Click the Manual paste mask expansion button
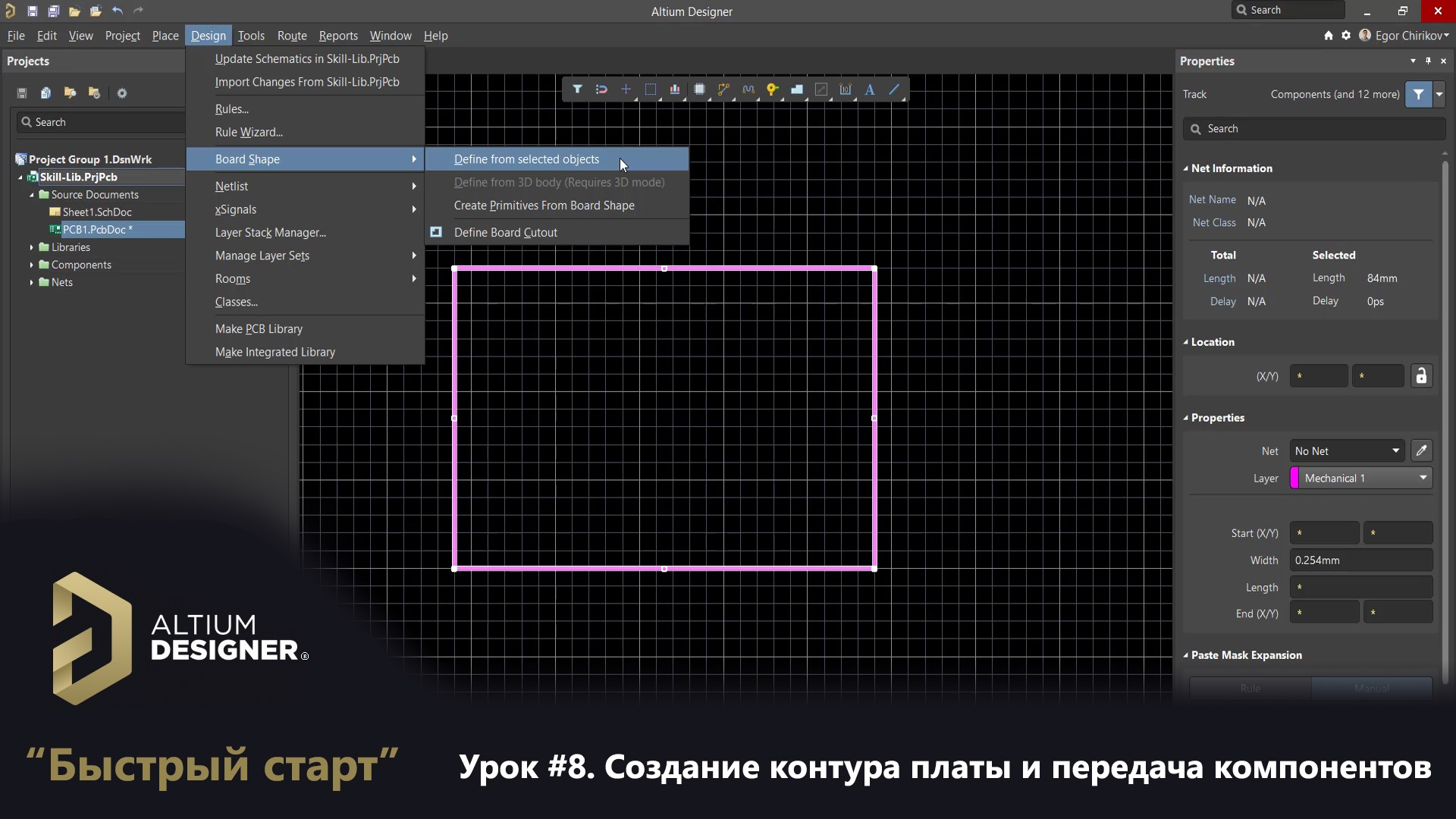The width and height of the screenshot is (1456, 819). click(x=1373, y=688)
